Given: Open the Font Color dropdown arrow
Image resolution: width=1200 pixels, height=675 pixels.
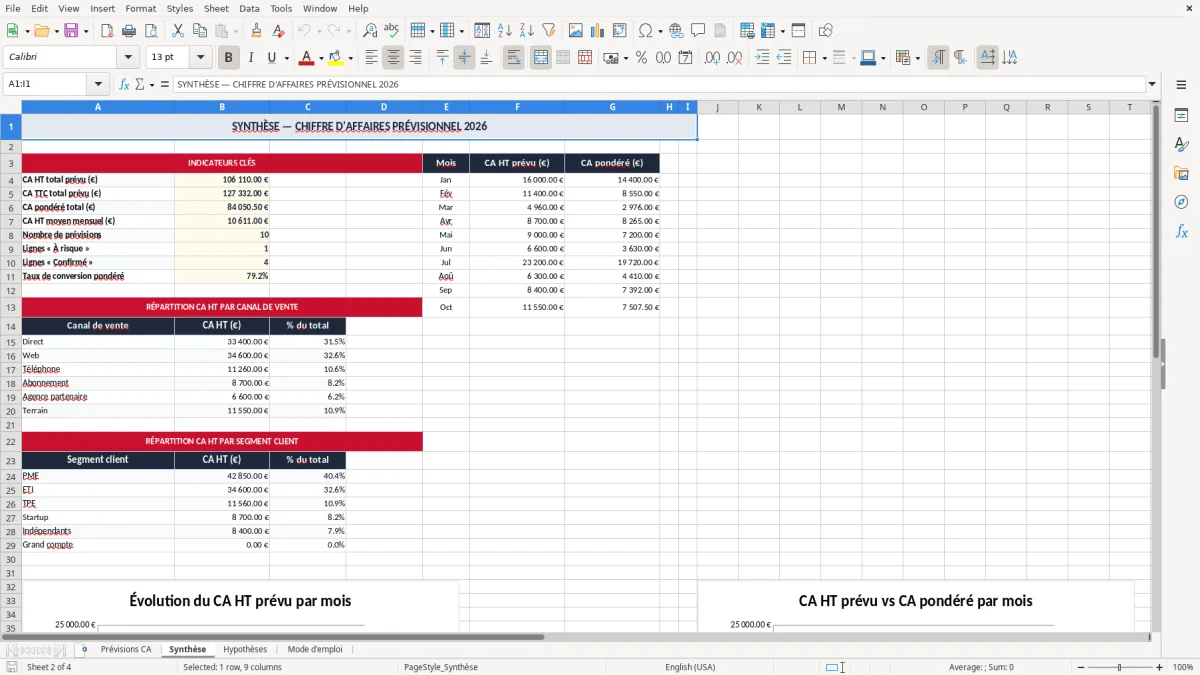Looking at the screenshot, I should coord(321,58).
